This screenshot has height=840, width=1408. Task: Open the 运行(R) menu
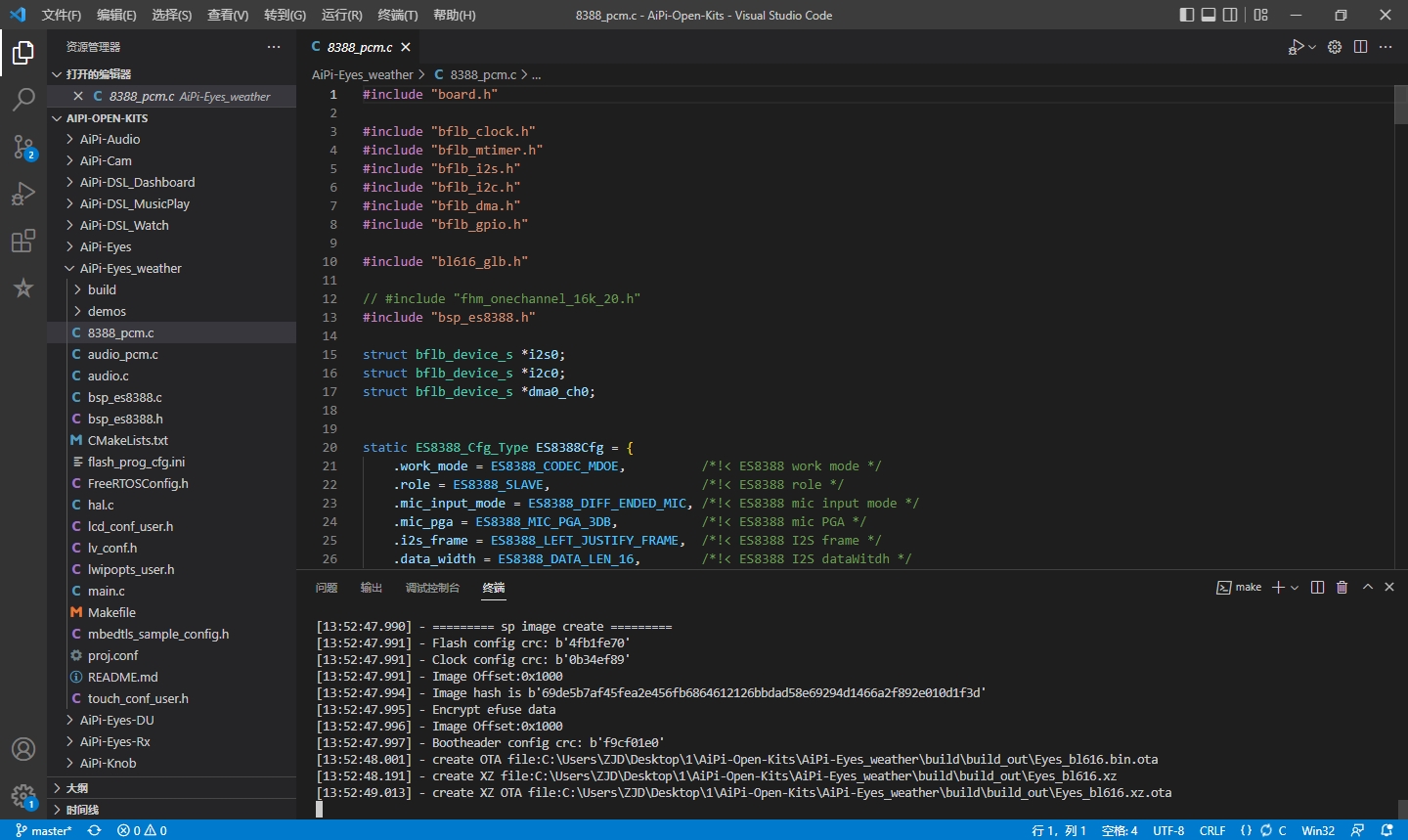point(341,15)
